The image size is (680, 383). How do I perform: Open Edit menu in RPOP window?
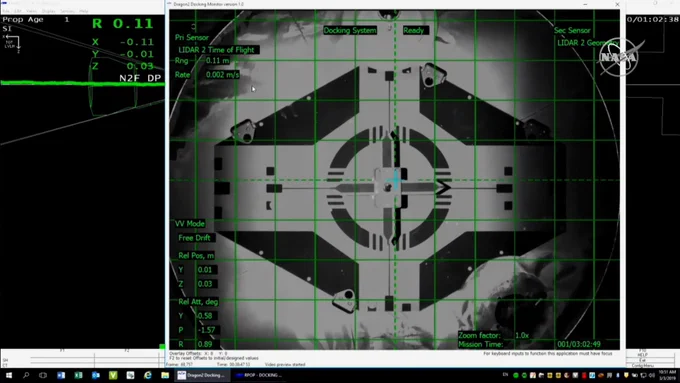click(18, 11)
